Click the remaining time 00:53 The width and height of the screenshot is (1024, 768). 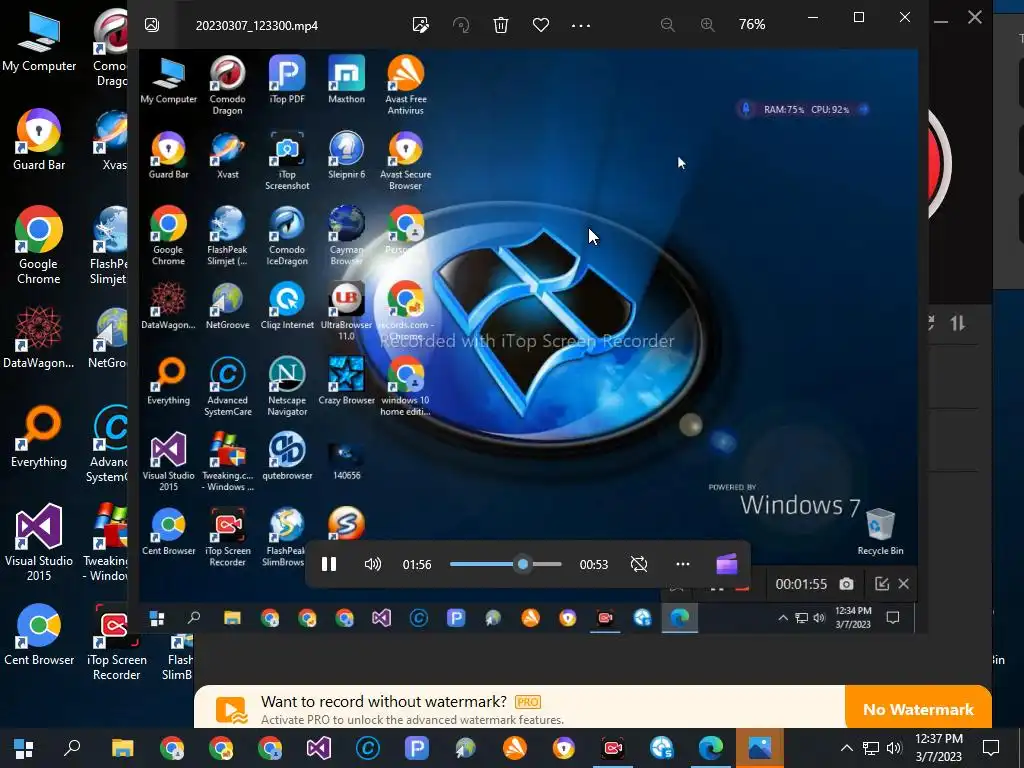pos(594,564)
